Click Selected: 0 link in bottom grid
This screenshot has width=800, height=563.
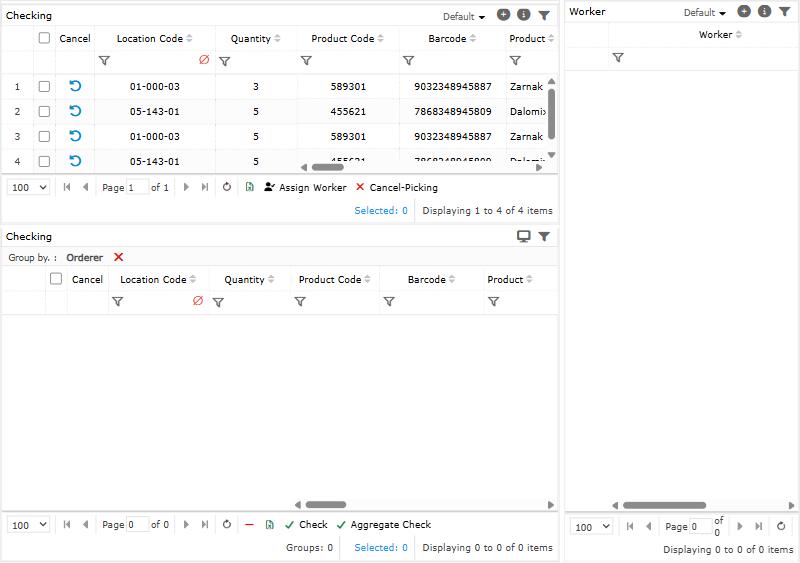[x=381, y=547]
